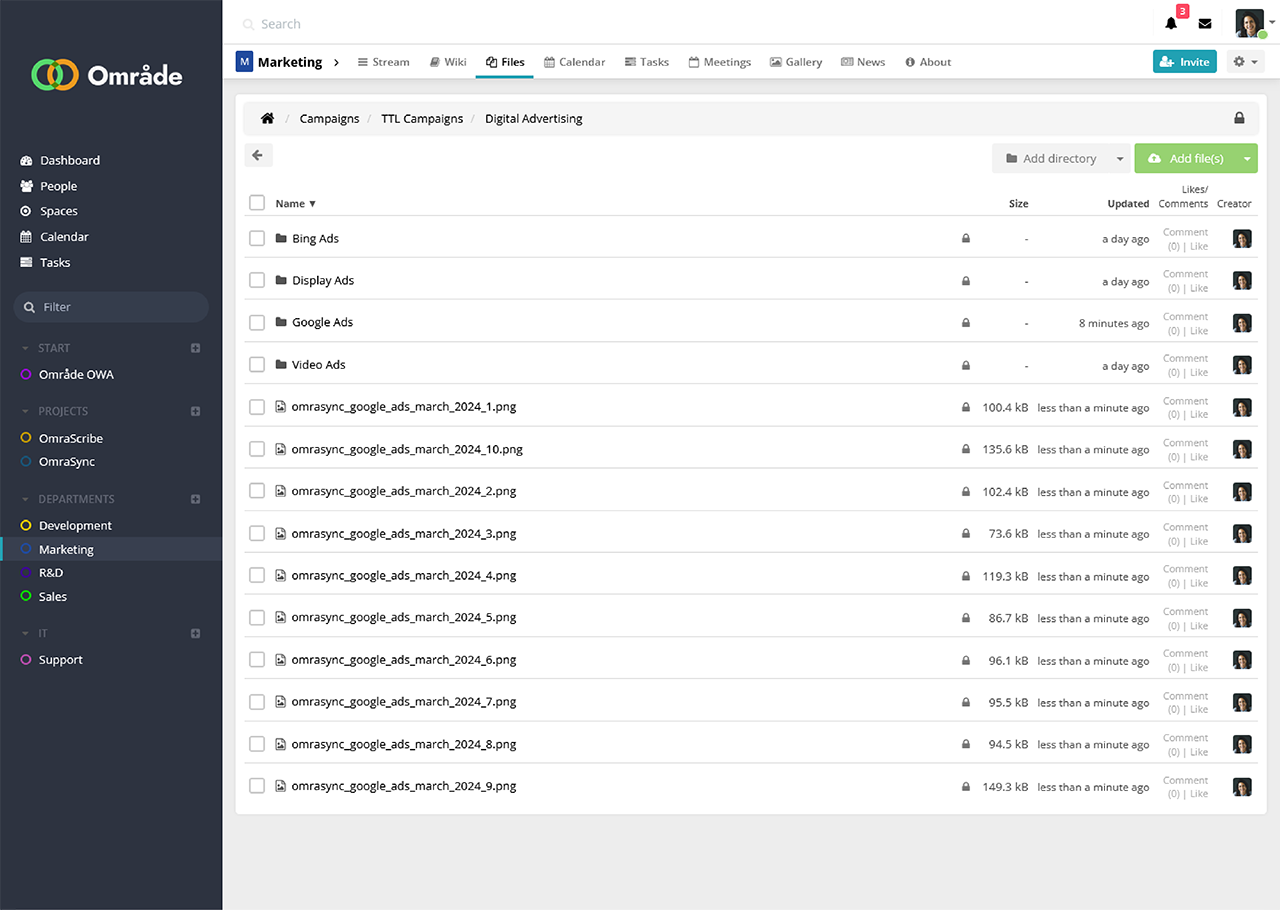Open the space settings gear dropdown
This screenshot has width=1280, height=910.
click(x=1245, y=62)
